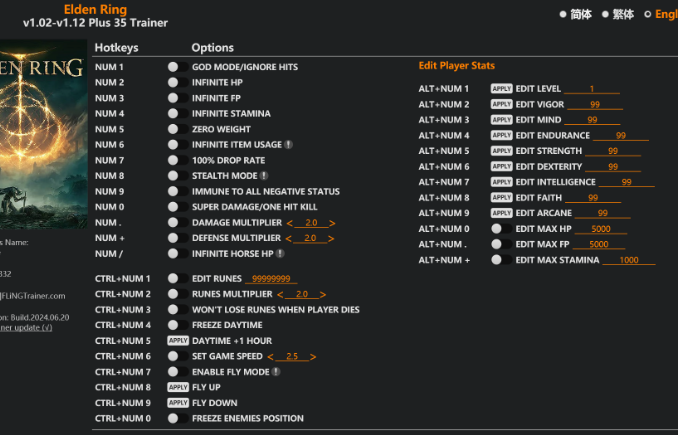Apply Edit Level value

[x=502, y=89]
